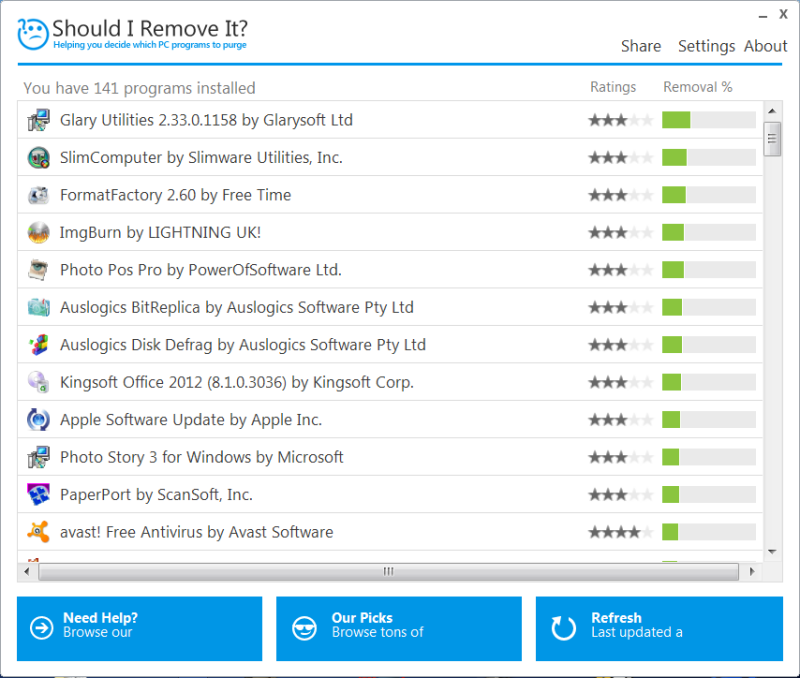Select the PaperPort icon
Screen dimensions: 800x678
[38, 494]
